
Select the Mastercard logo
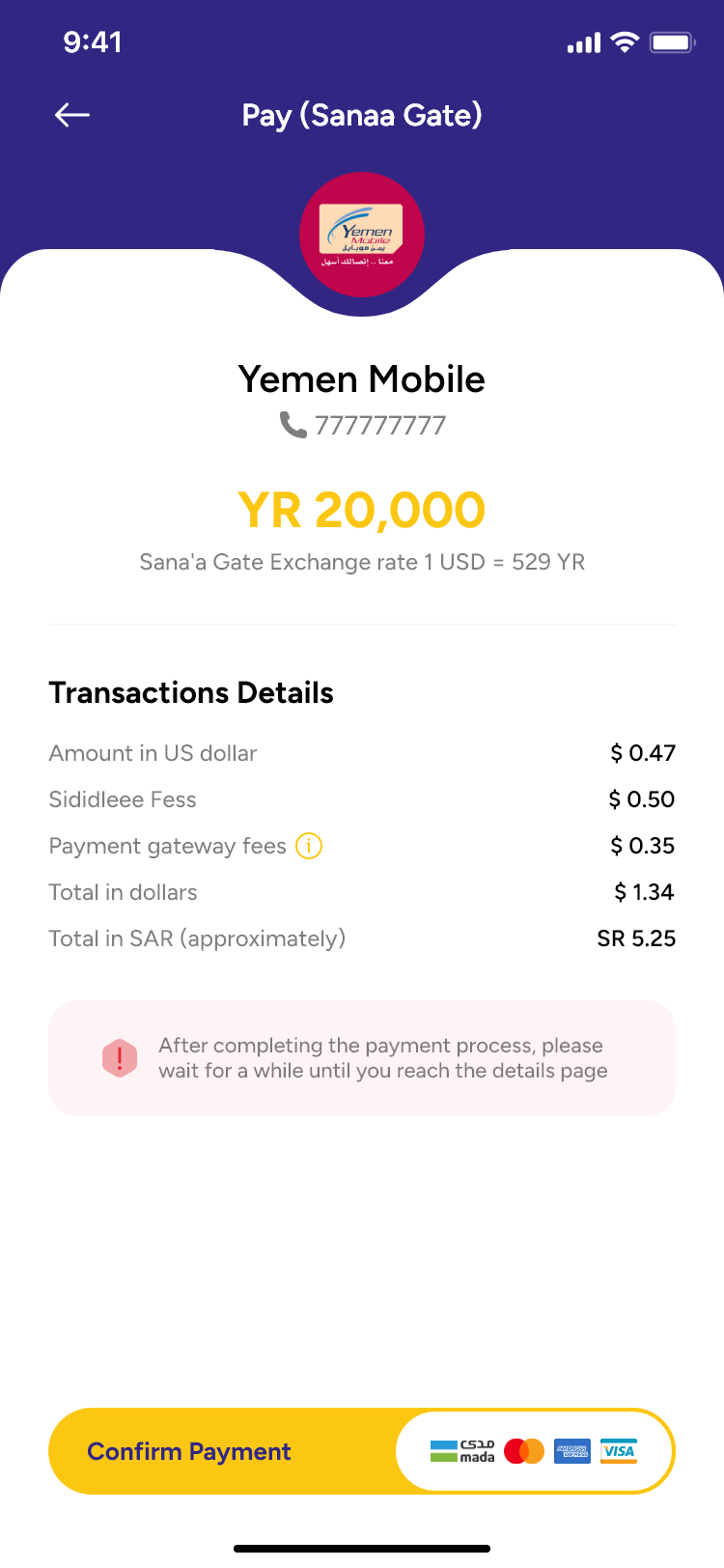524,1451
